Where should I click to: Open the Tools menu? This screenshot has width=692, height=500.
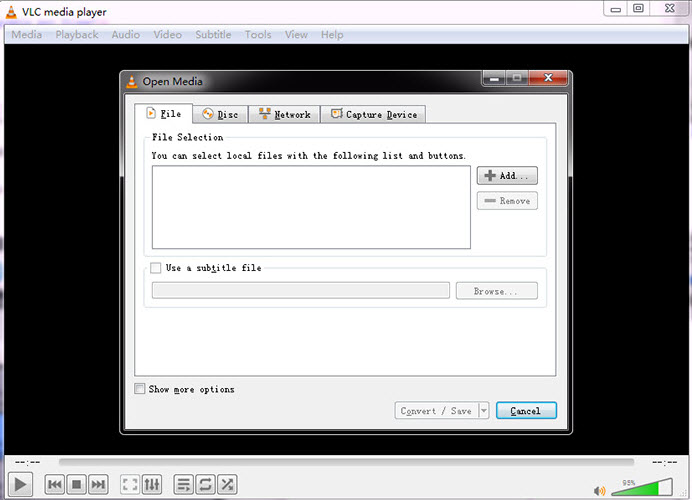tap(258, 34)
